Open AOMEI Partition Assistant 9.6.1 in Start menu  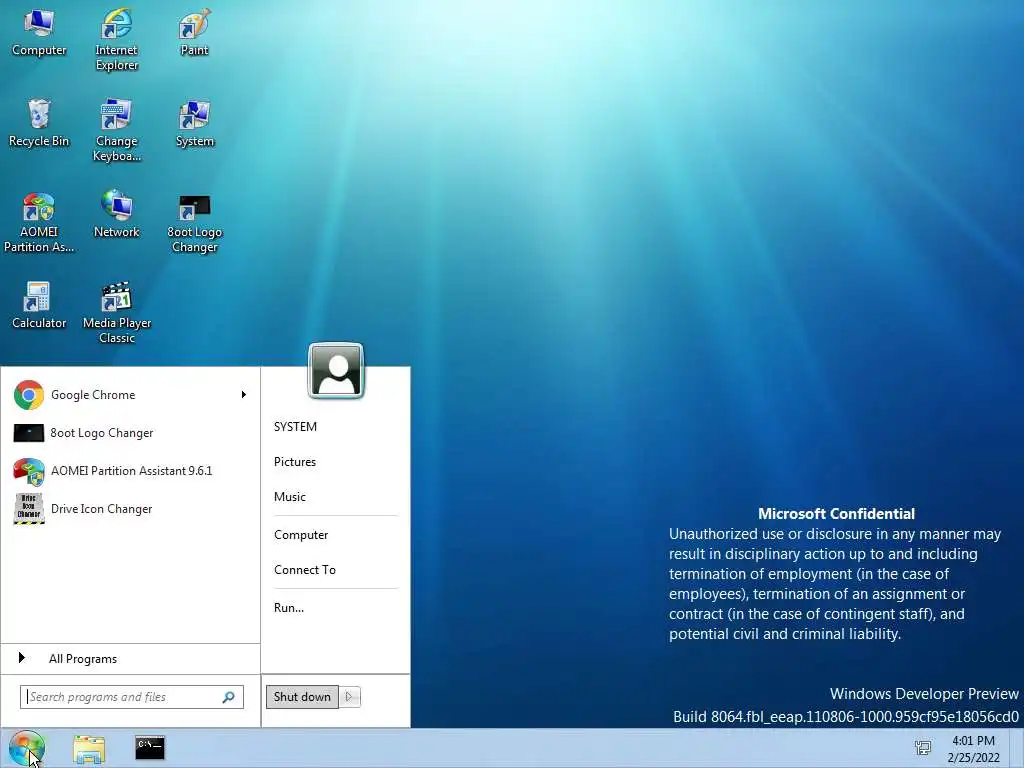131,470
